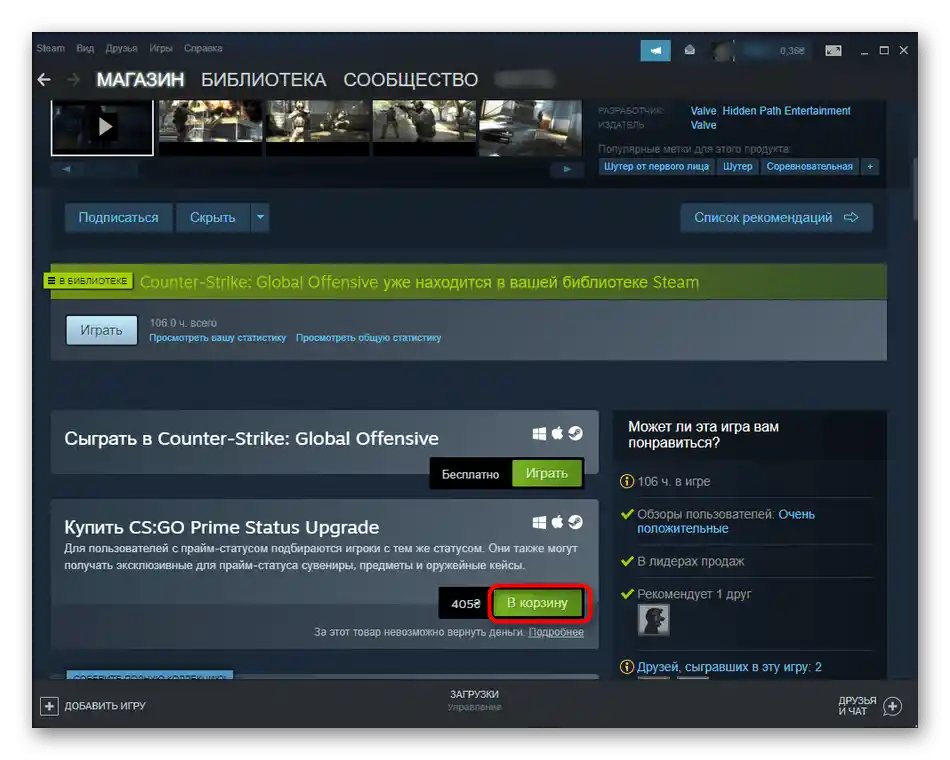Open Просмотреть вашу статистику link
Image resolution: width=950 pixels, height=760 pixels.
(218, 338)
